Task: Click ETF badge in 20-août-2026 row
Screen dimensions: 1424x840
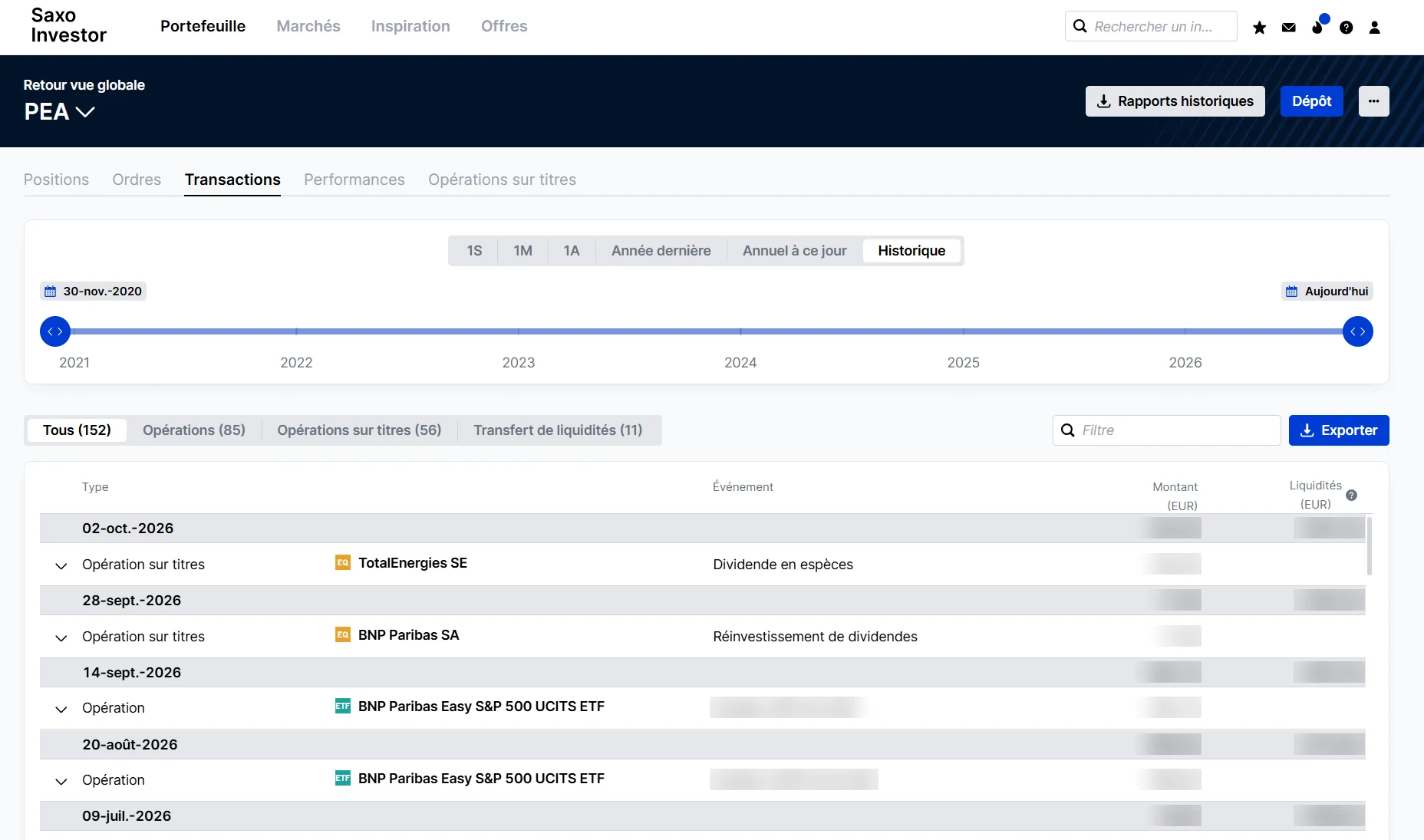Action: pyautogui.click(x=343, y=779)
